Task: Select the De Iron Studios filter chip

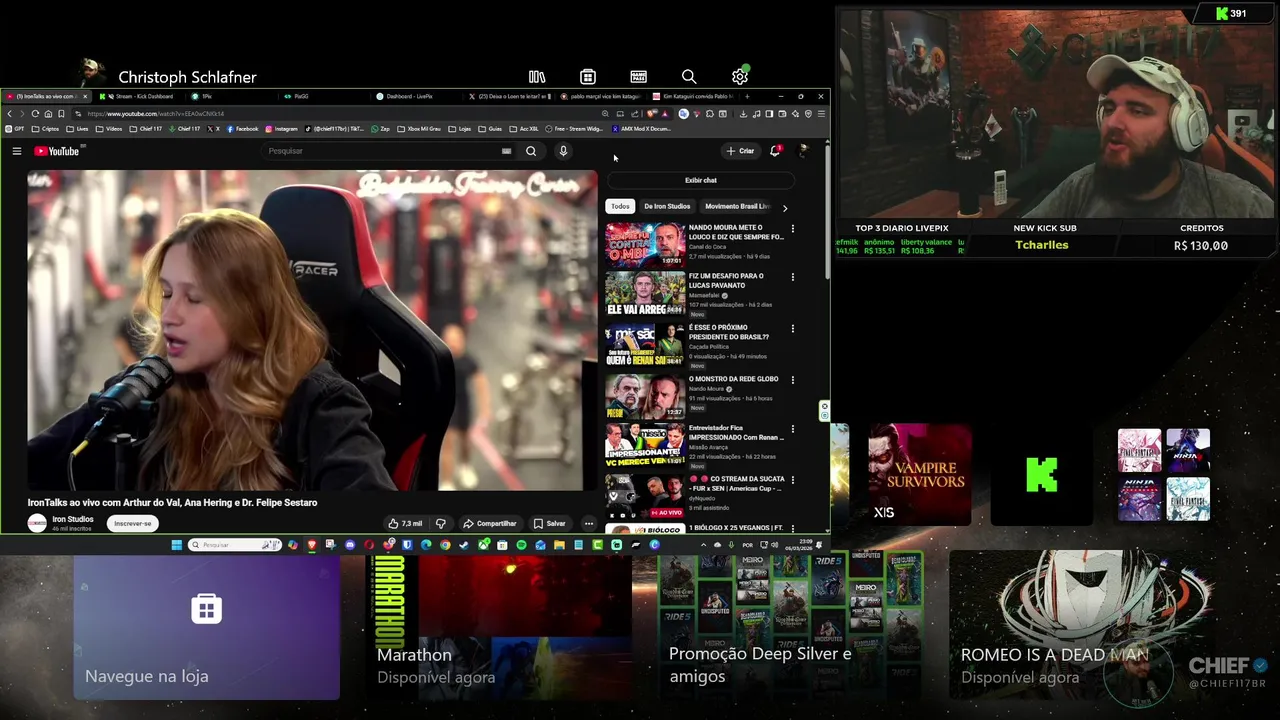Action: pyautogui.click(x=667, y=206)
